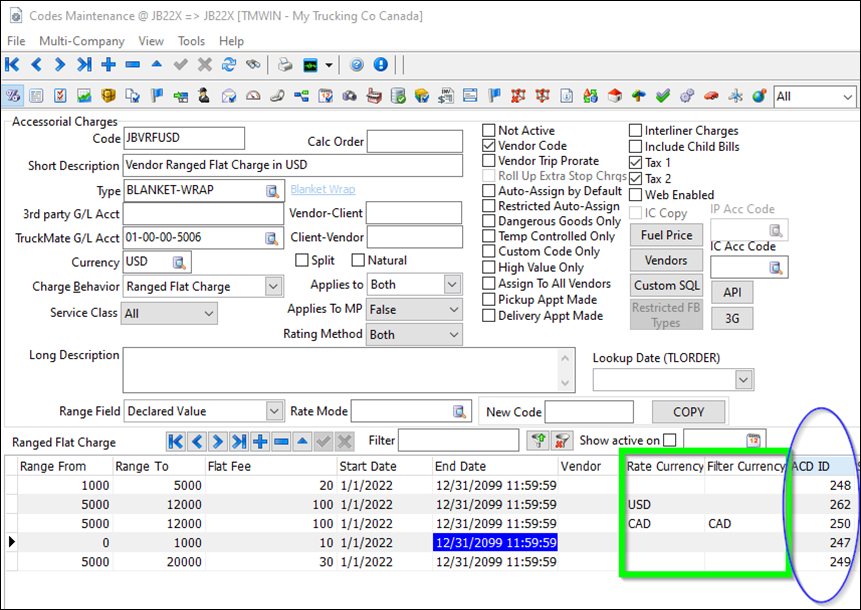Jump to first record in main toolbar
Image resolution: width=861 pixels, height=610 pixels.
coord(12,65)
